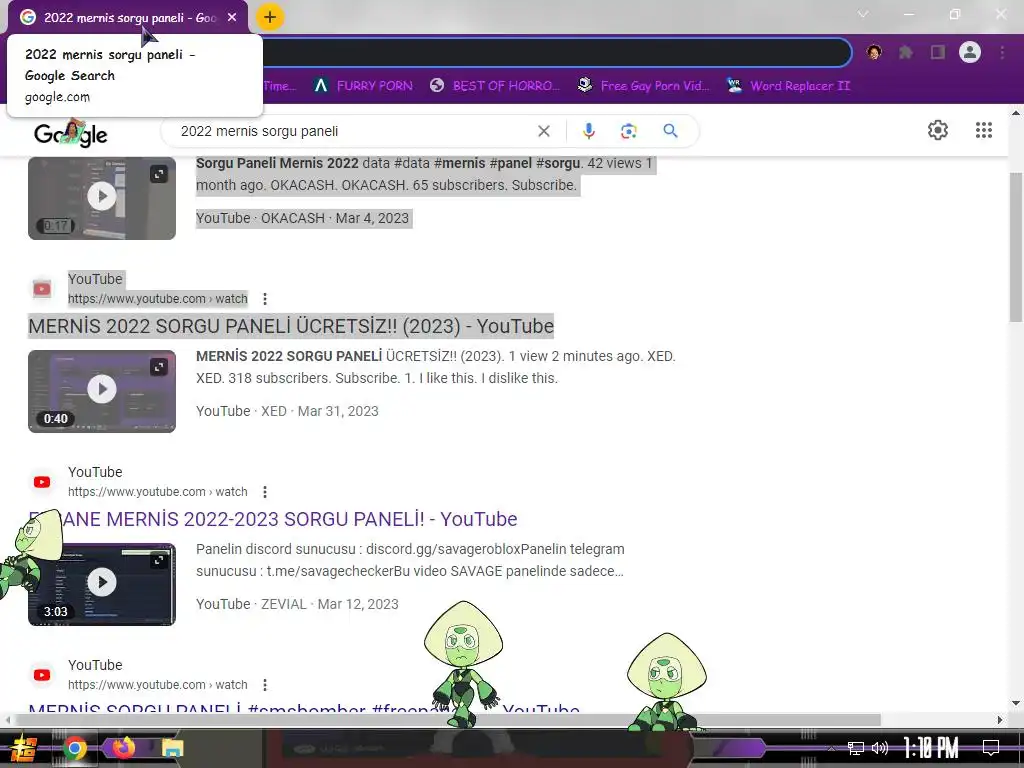The width and height of the screenshot is (1024, 768).
Task: Click the scroll right arrow at the bottom
Action: [1000, 720]
